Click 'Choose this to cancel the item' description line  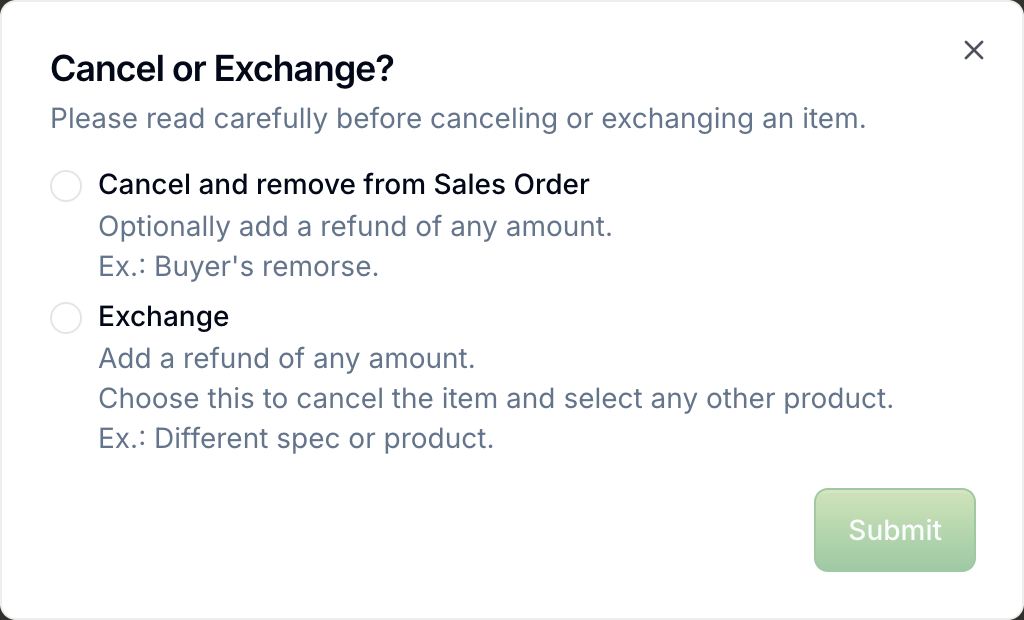pos(496,399)
